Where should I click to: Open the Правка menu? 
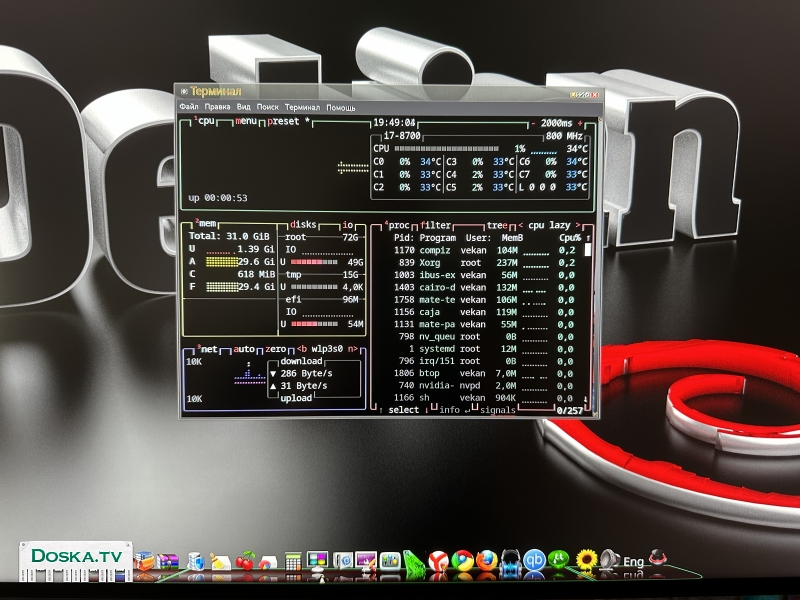(217, 107)
